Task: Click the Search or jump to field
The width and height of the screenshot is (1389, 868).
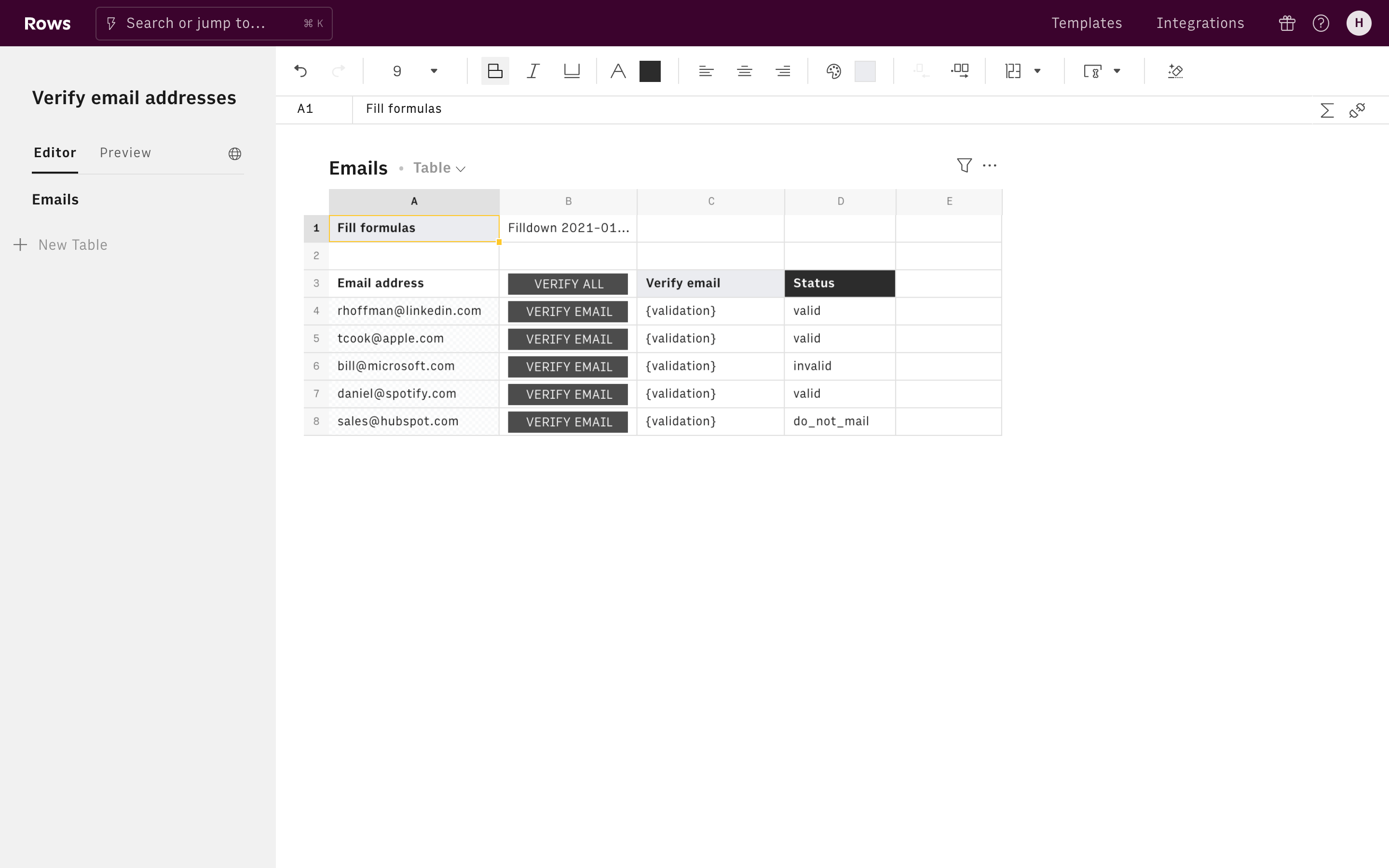Action: (x=214, y=24)
